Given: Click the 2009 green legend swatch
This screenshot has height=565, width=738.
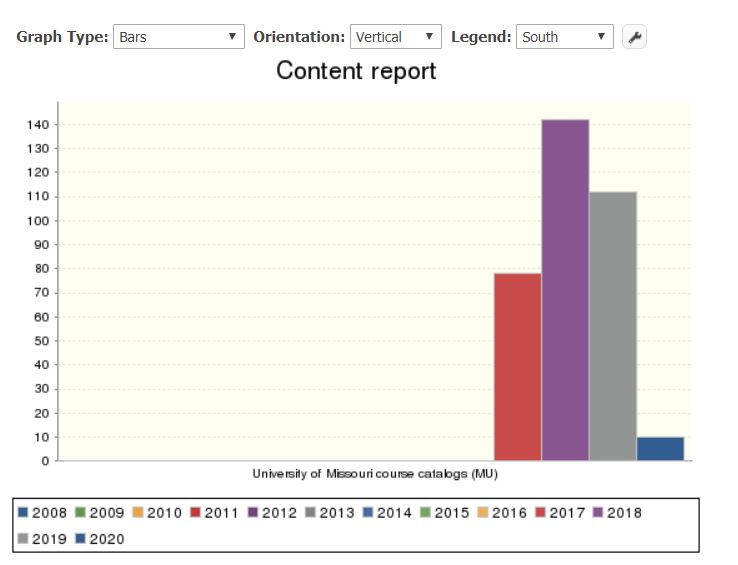Looking at the screenshot, I should tap(81, 513).
